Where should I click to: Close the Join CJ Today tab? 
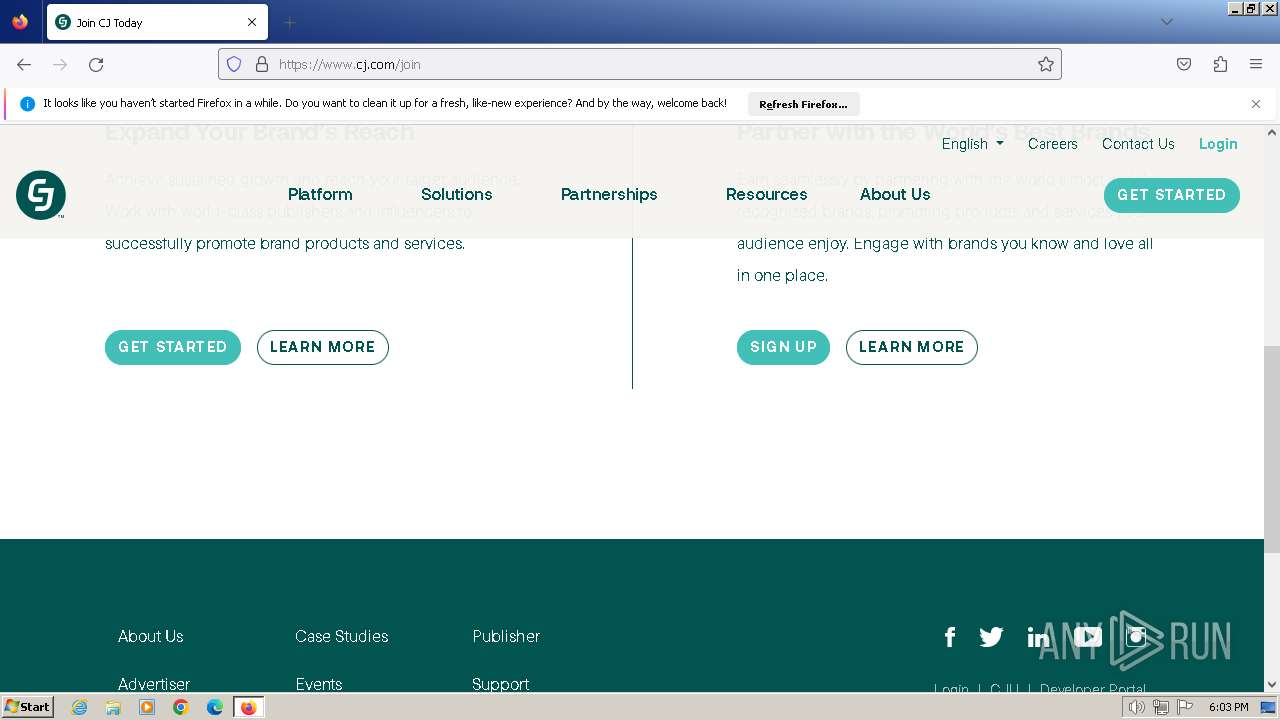pos(252,22)
